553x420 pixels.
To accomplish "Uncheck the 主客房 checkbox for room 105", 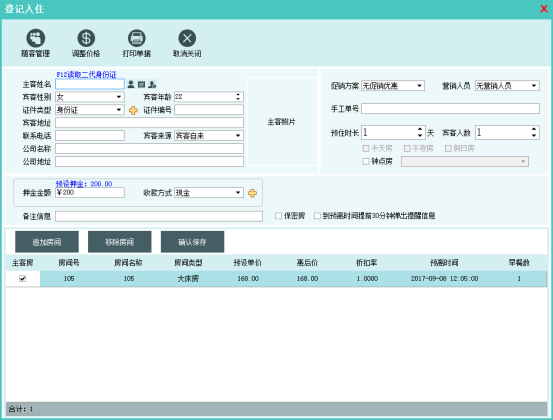I will (23, 279).
